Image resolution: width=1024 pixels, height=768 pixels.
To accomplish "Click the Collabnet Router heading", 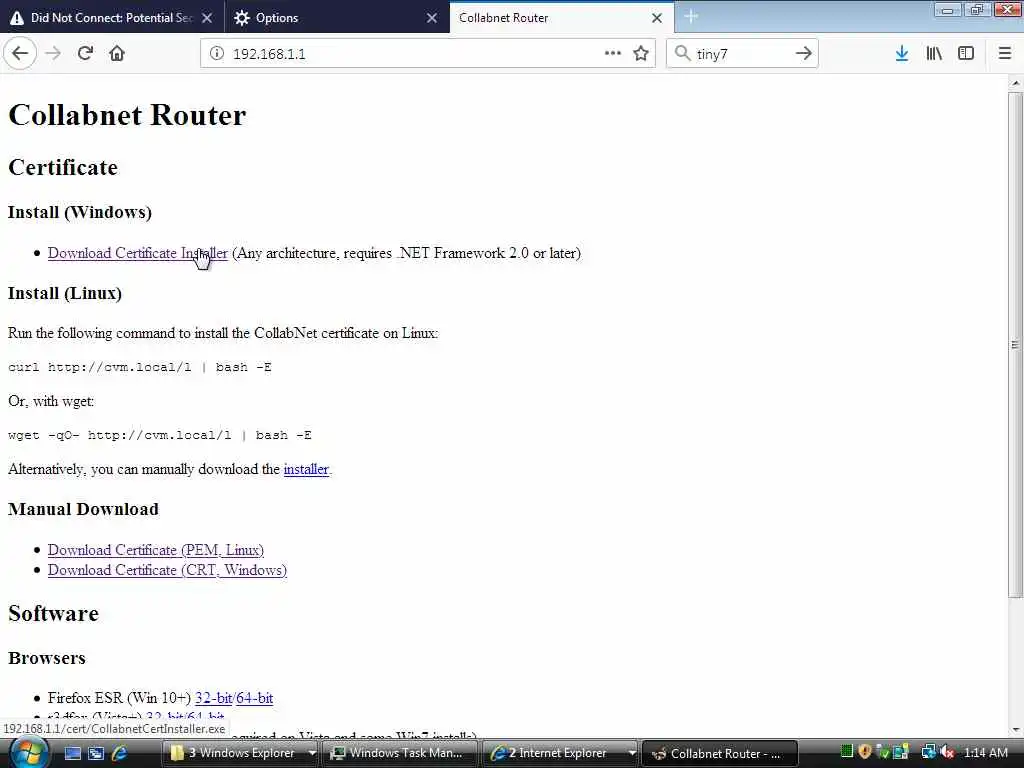I will 127,115.
